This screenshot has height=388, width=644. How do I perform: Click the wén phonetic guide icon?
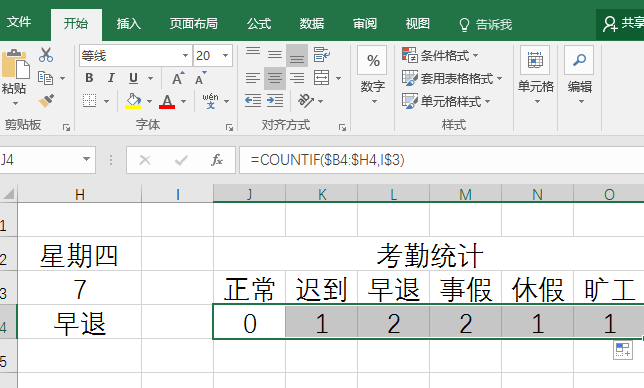pyautogui.click(x=210, y=101)
